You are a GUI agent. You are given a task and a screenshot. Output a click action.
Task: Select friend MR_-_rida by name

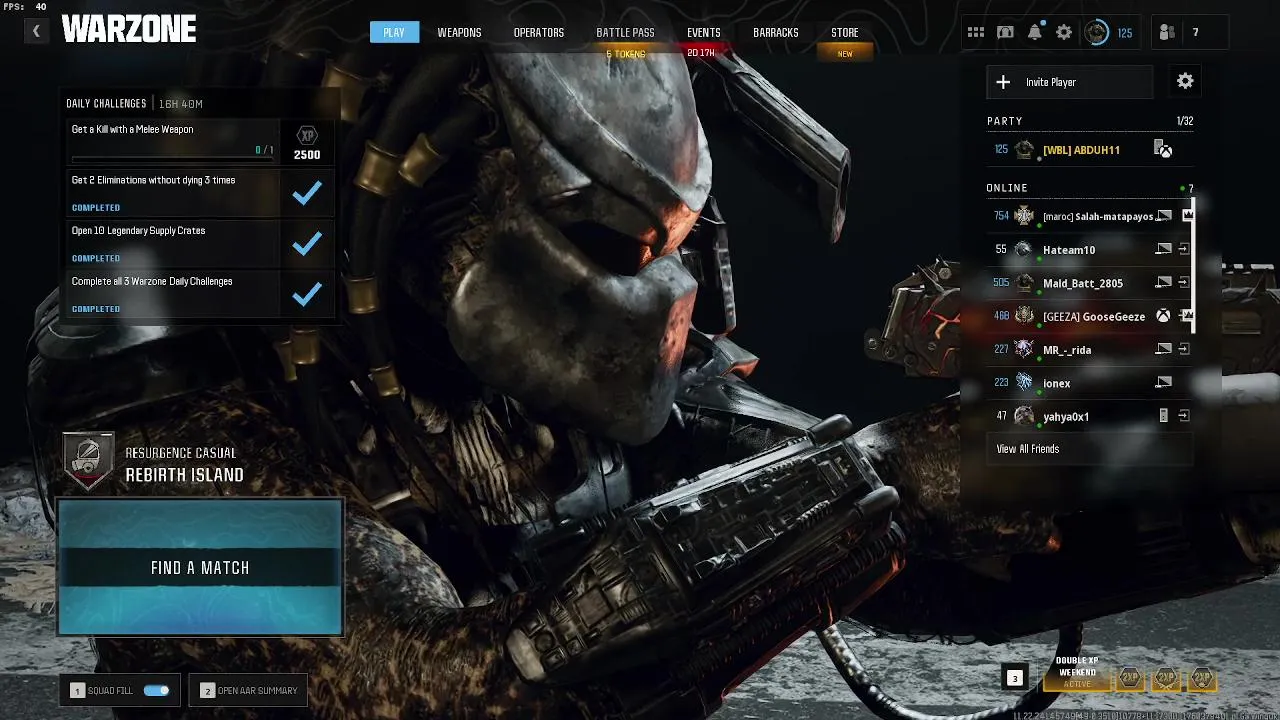click(1067, 350)
